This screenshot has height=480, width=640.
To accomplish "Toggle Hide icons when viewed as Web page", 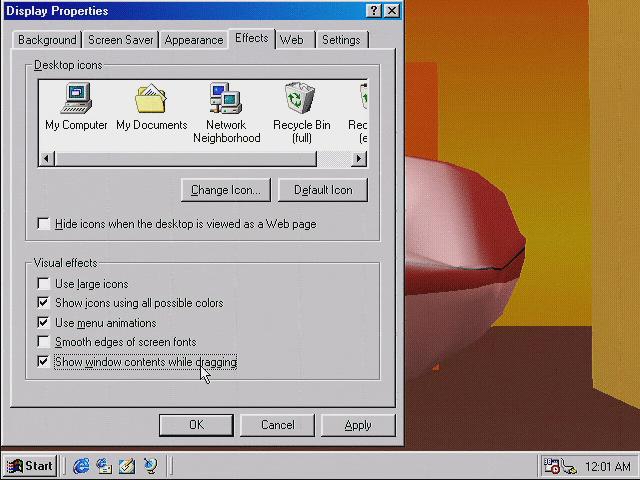I will coord(177,224).
